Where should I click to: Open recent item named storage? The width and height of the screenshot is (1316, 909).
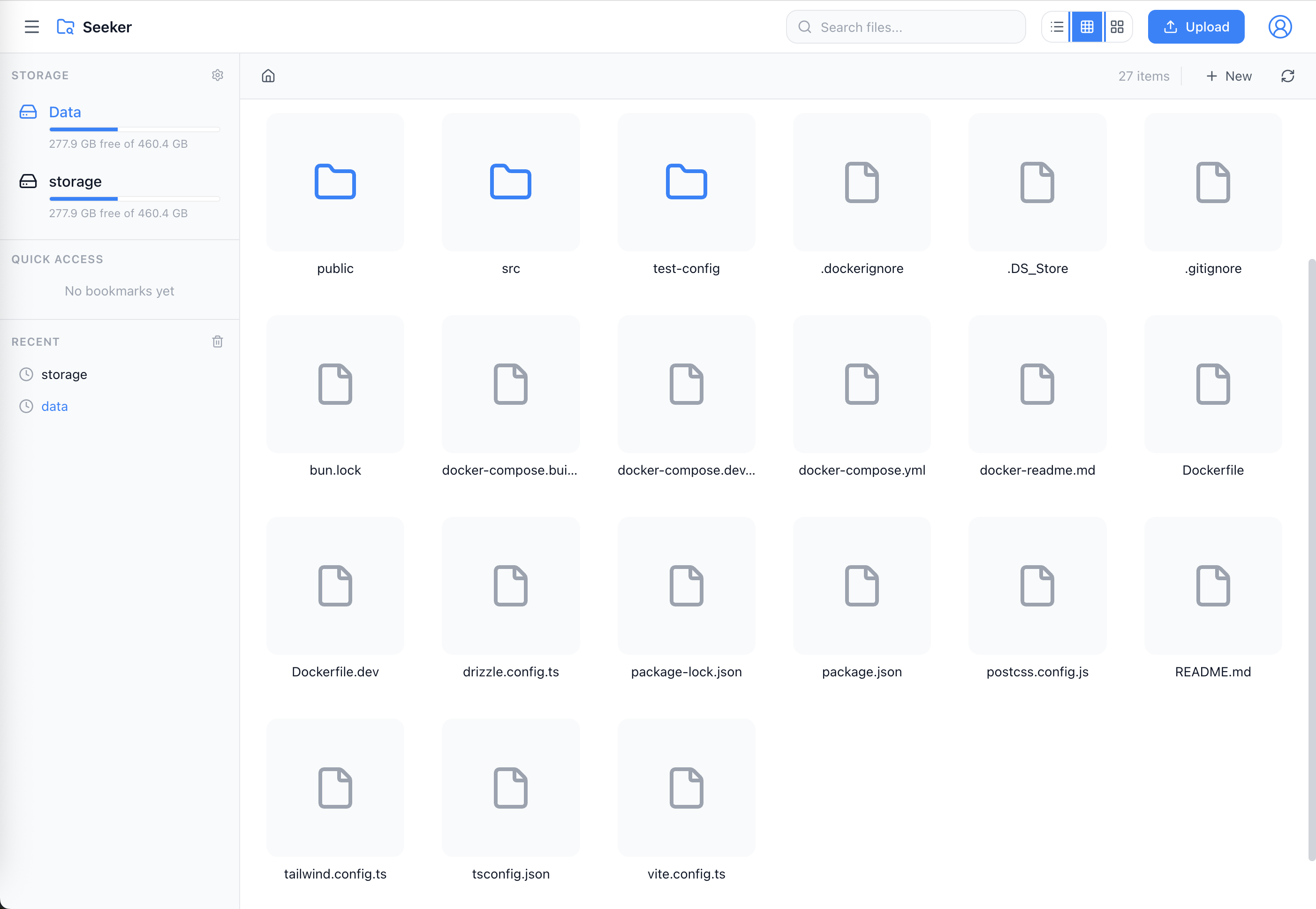point(64,374)
